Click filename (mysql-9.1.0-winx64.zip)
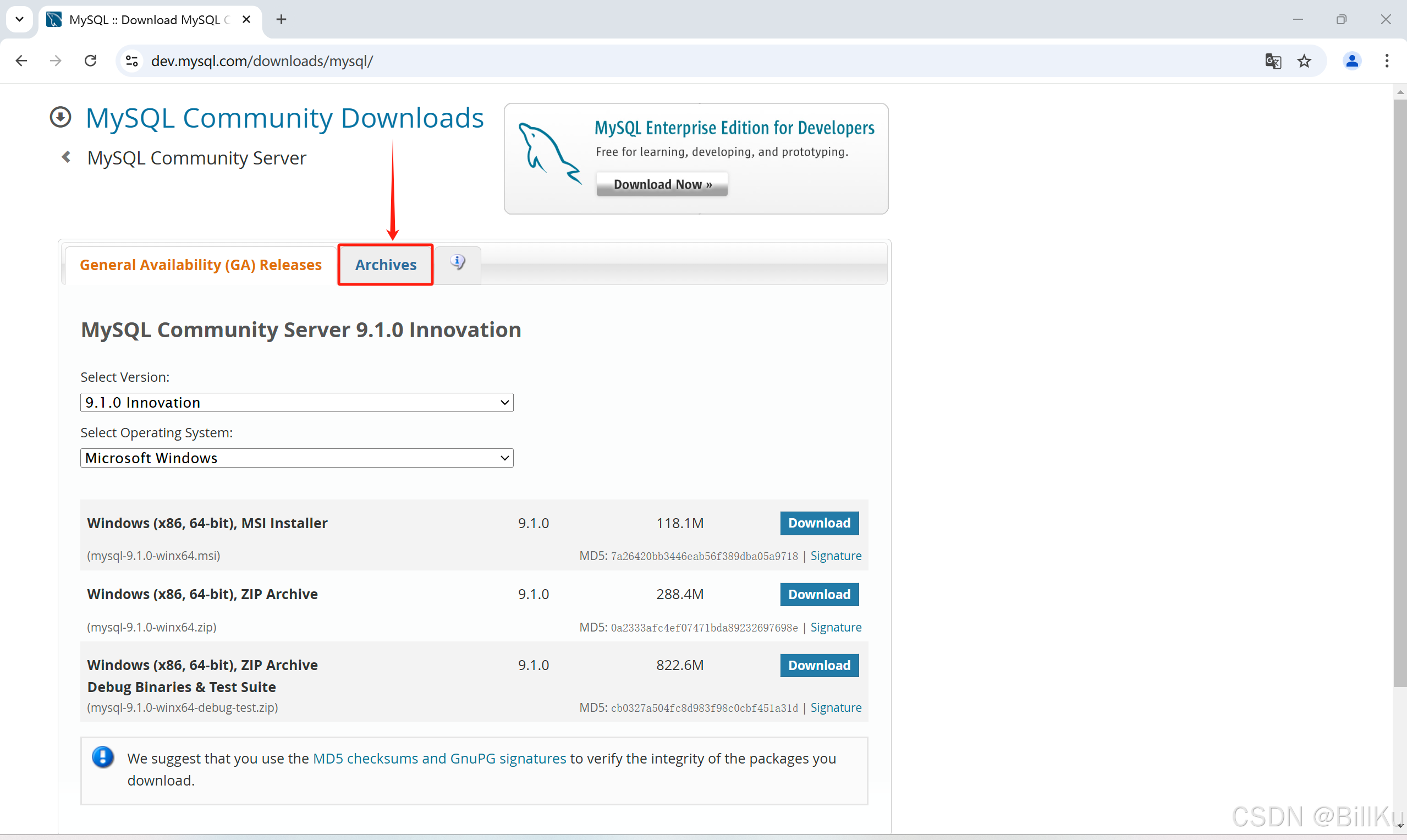This screenshot has width=1407, height=840. click(x=152, y=627)
